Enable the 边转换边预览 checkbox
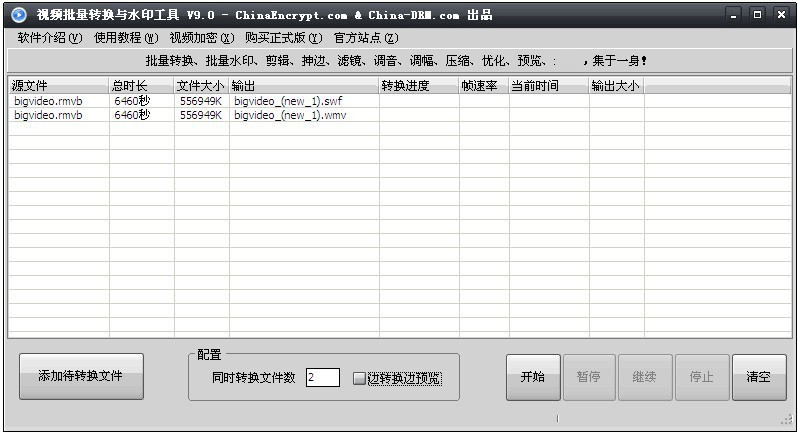 coord(359,379)
